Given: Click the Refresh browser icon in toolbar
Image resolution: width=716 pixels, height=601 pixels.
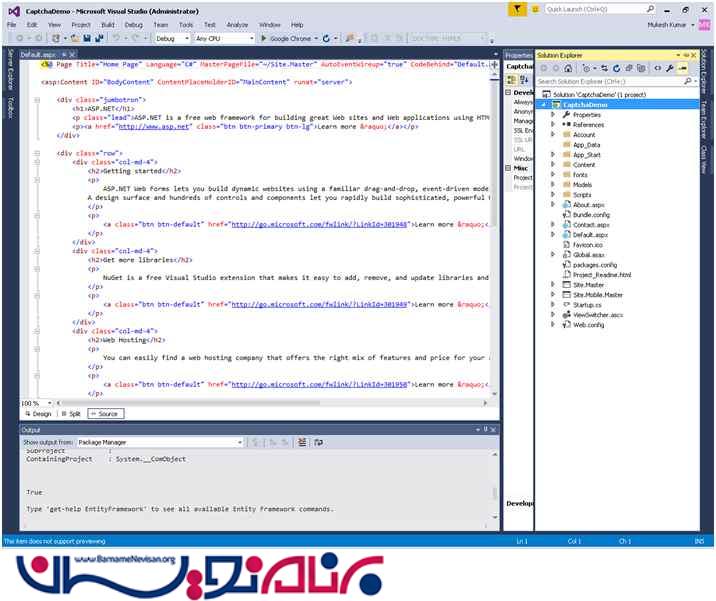Looking at the screenshot, I should click(x=326, y=38).
